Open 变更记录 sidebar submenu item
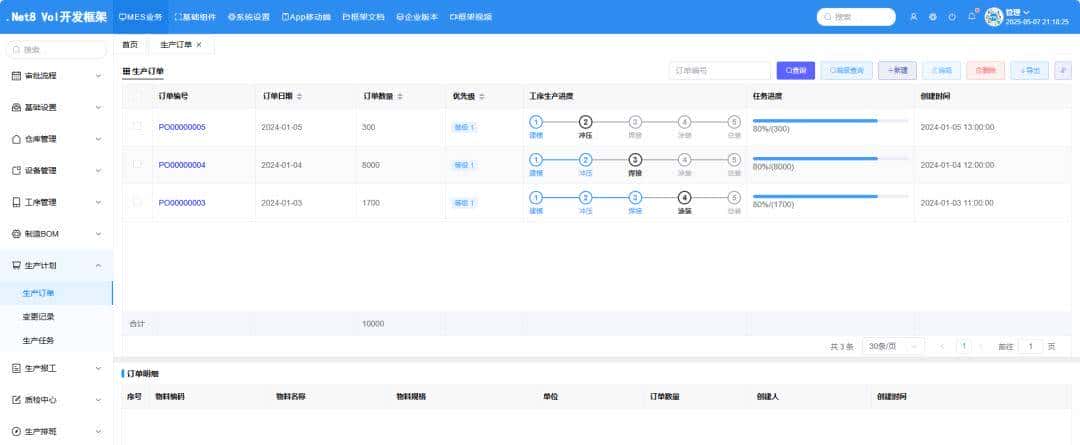1080x445 pixels. tap(39, 317)
